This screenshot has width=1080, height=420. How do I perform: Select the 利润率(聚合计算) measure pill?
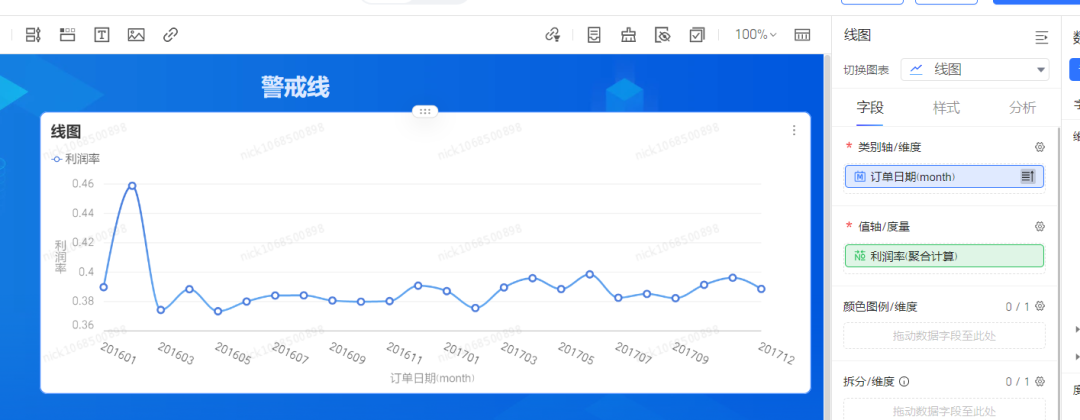(x=944, y=255)
